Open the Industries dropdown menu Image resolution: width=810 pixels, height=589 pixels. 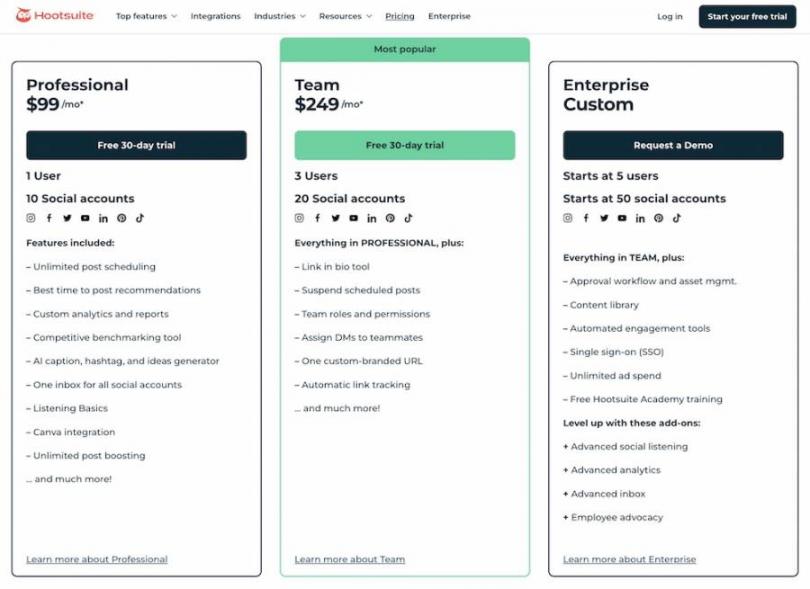tap(279, 16)
